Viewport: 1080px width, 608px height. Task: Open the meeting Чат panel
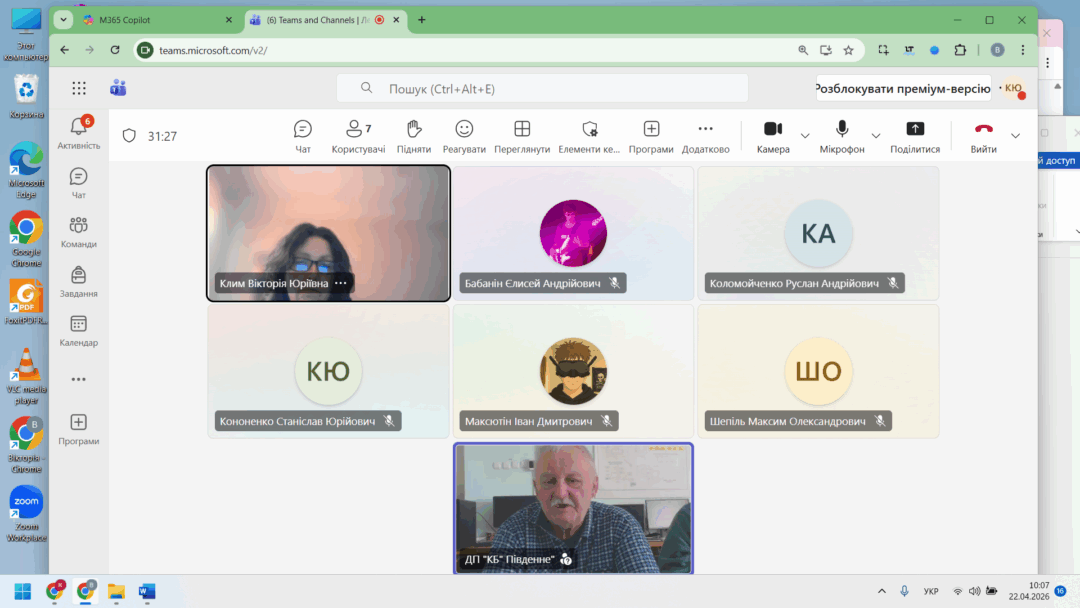303,135
